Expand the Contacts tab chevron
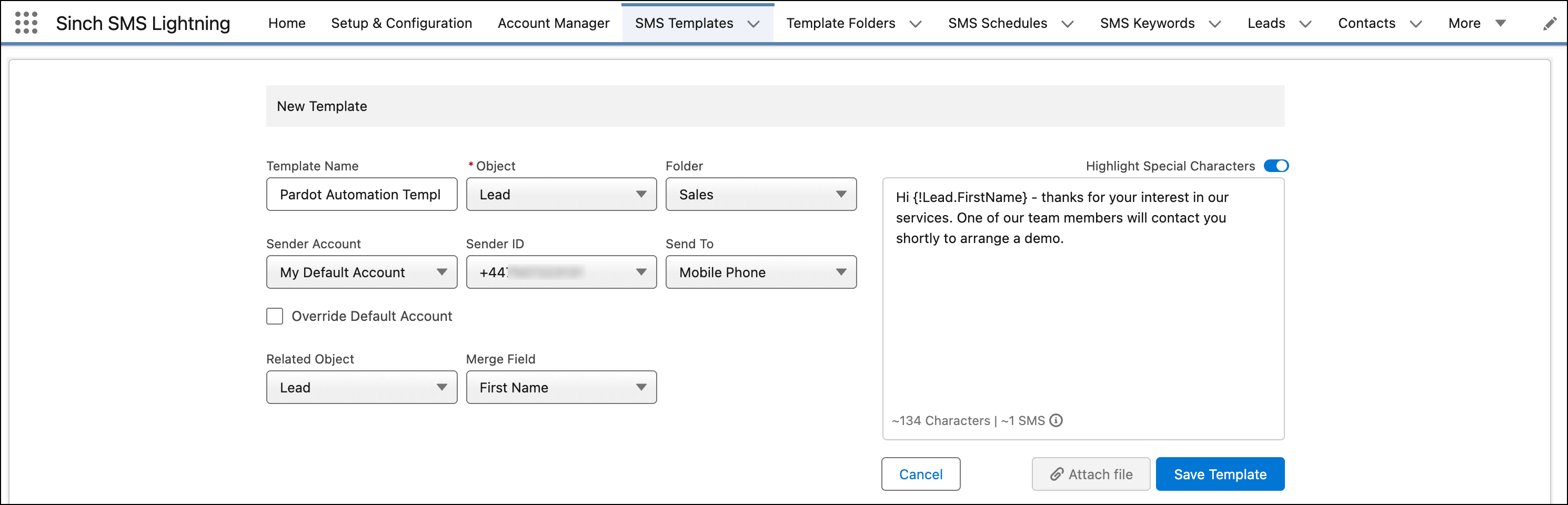This screenshot has height=505, width=1568. click(1416, 24)
